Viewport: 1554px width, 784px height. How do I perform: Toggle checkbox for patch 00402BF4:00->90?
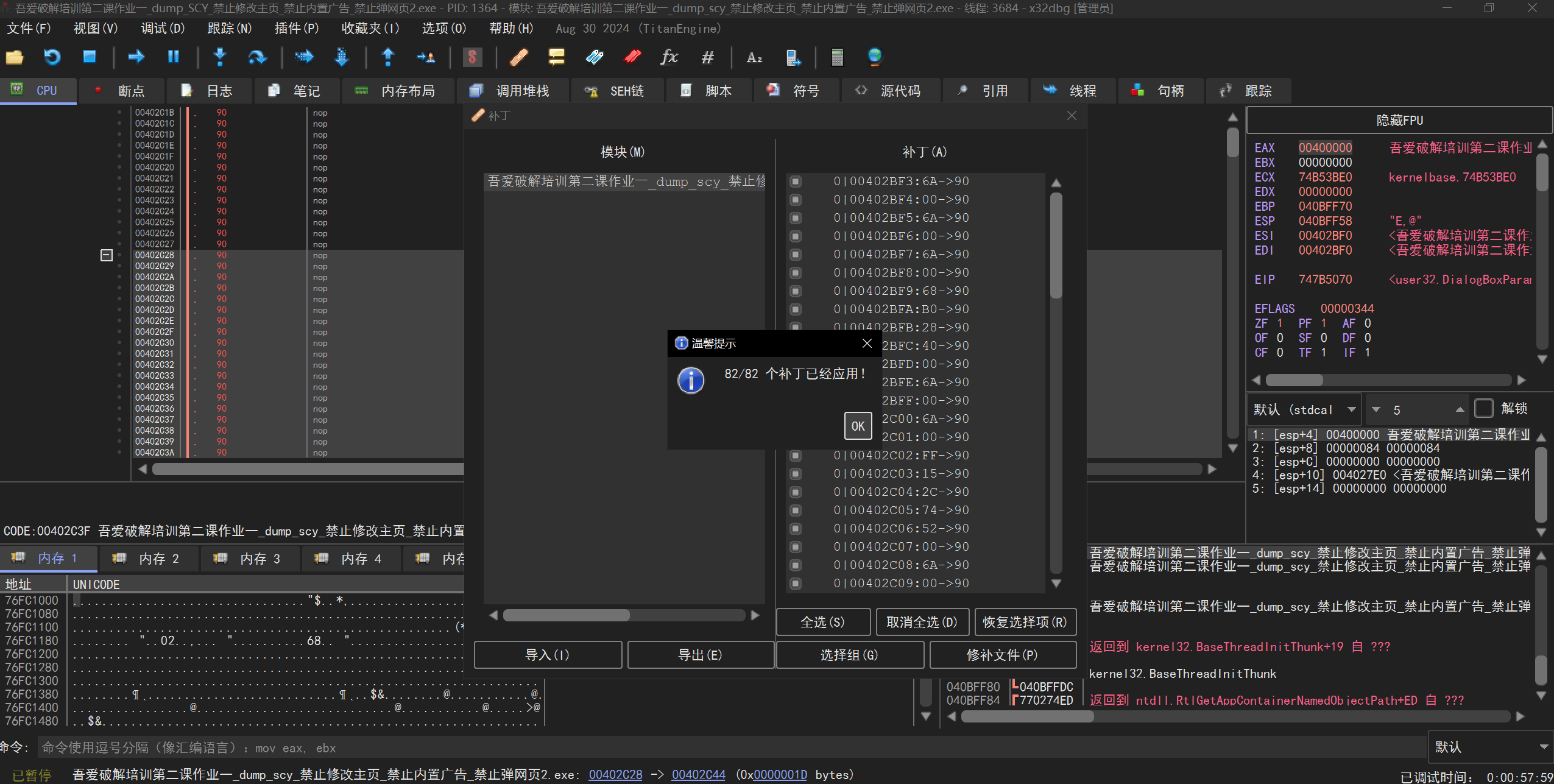click(x=796, y=200)
